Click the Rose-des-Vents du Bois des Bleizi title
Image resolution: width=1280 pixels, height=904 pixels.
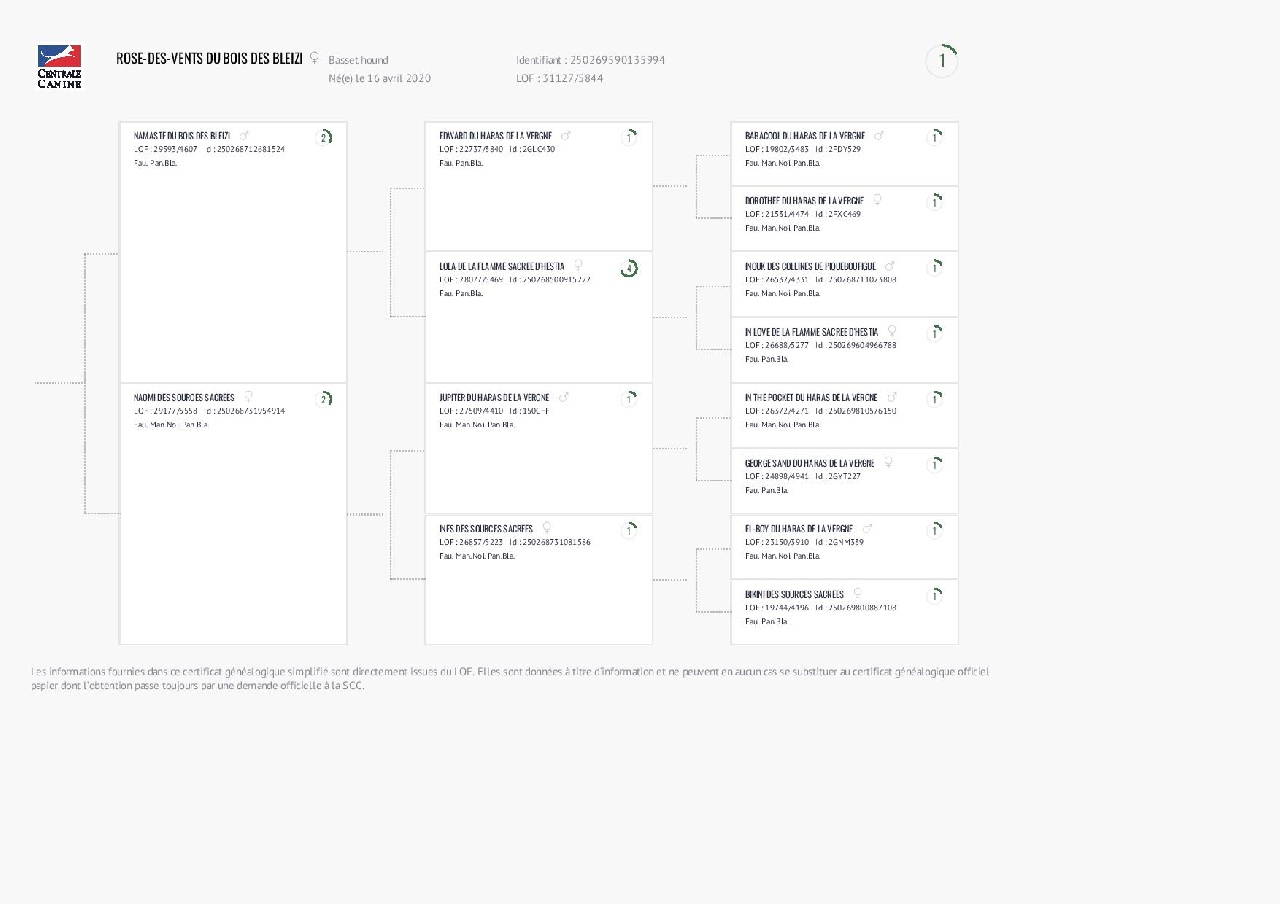click(x=209, y=59)
